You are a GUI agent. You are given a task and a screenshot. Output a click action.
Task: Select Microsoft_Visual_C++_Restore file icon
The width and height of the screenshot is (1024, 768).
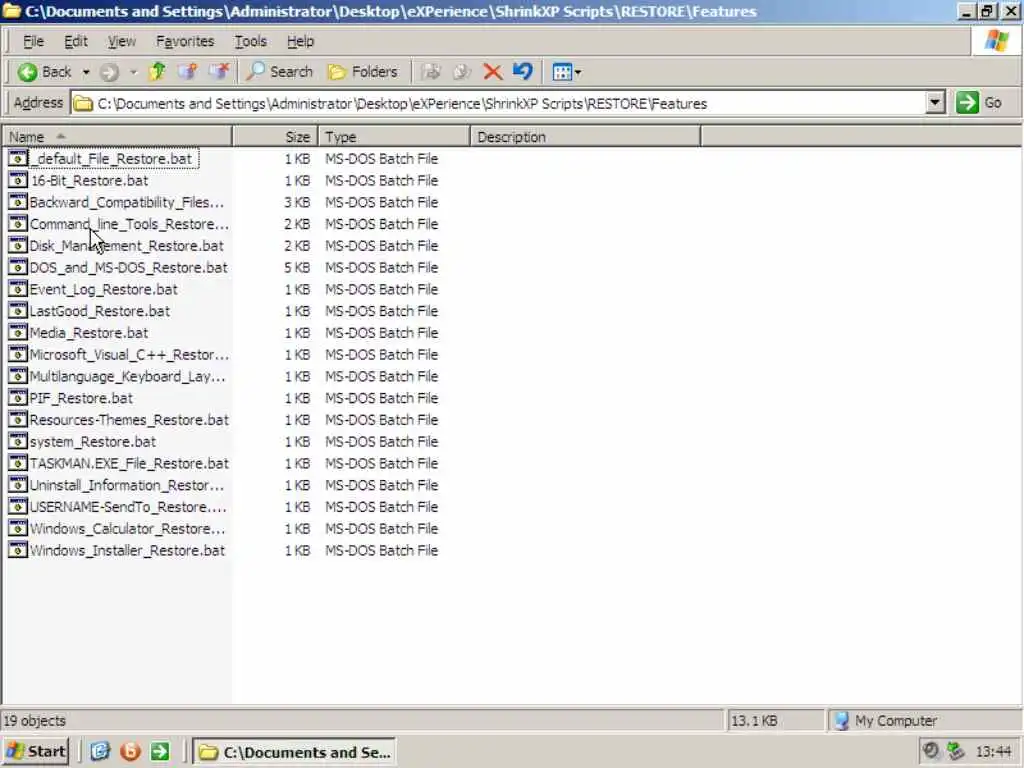click(18, 355)
